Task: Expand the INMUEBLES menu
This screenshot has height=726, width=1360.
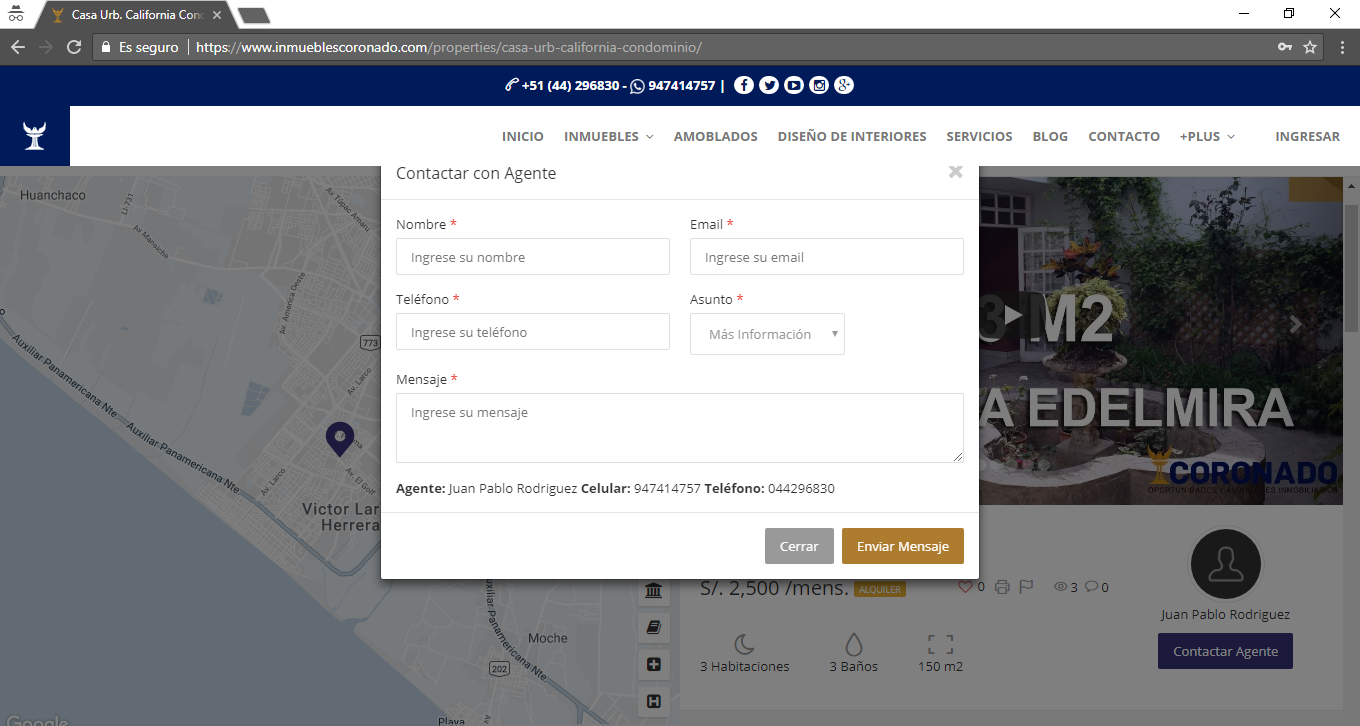Action: tap(608, 136)
